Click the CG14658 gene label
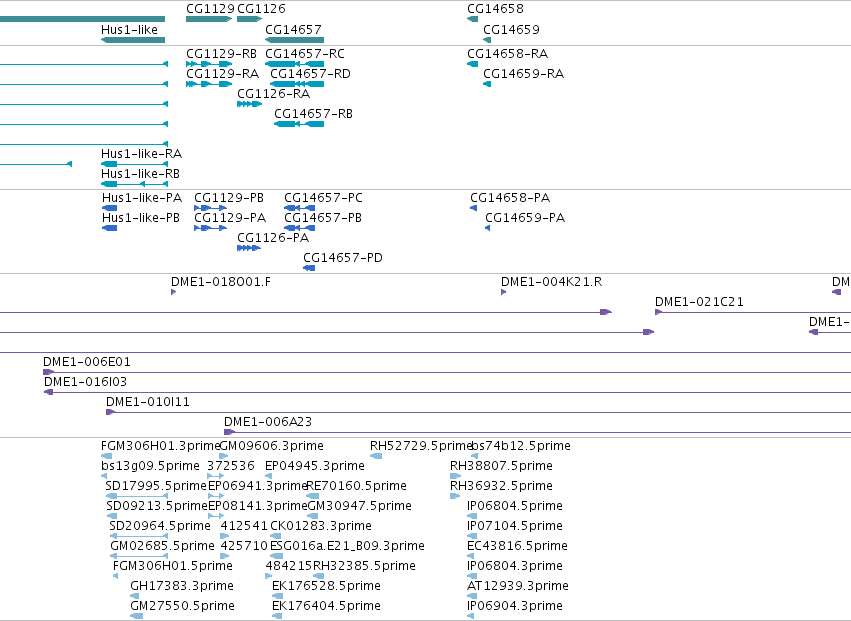Screen dimensions: 851x621 tap(496, 9)
